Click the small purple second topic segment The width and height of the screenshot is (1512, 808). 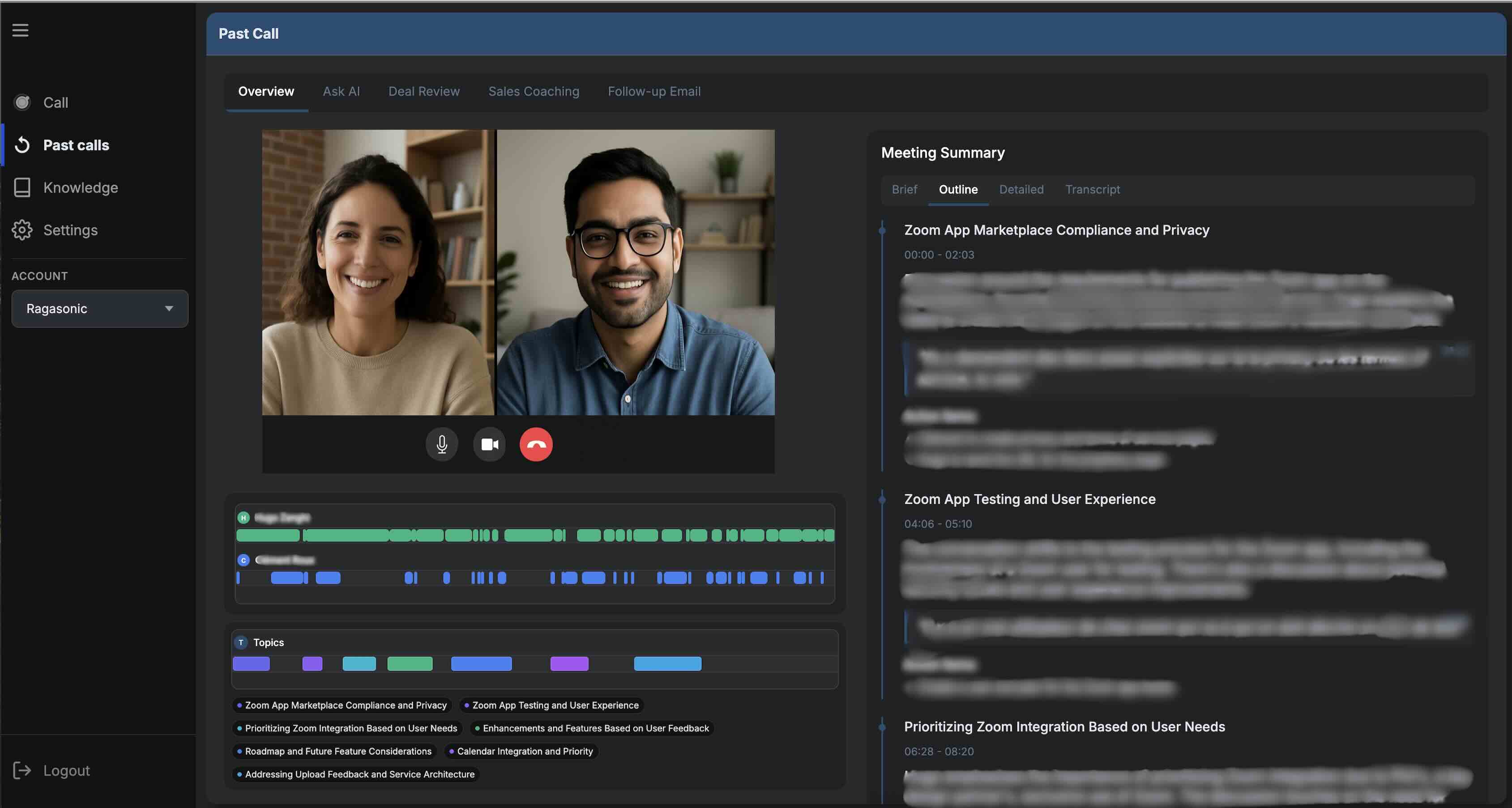(x=312, y=663)
